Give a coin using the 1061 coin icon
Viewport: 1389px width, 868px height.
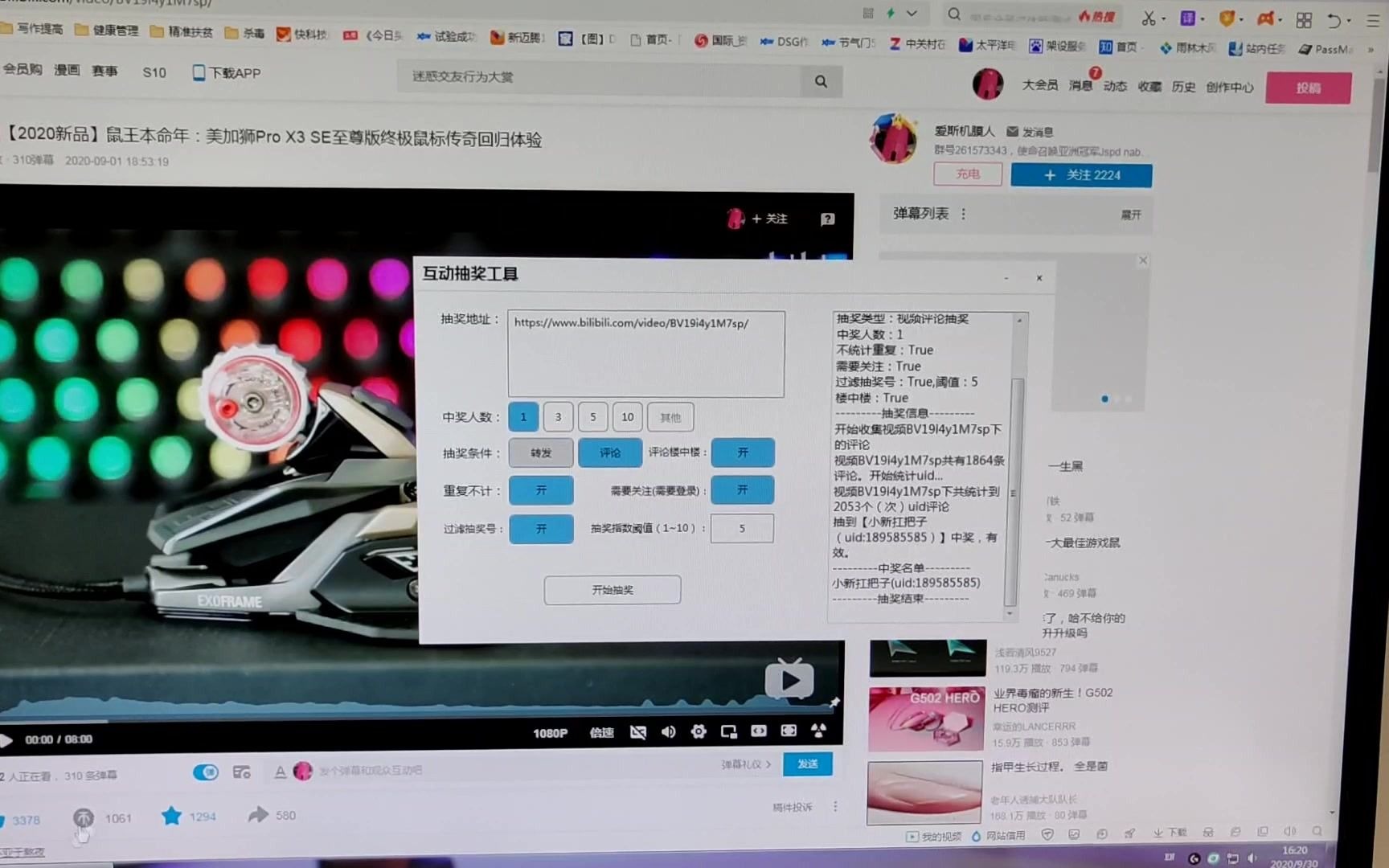(x=83, y=818)
